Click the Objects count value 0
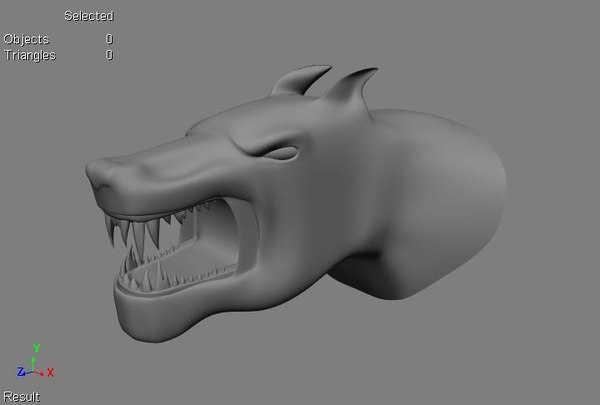This screenshot has width=600, height=405. [109, 39]
